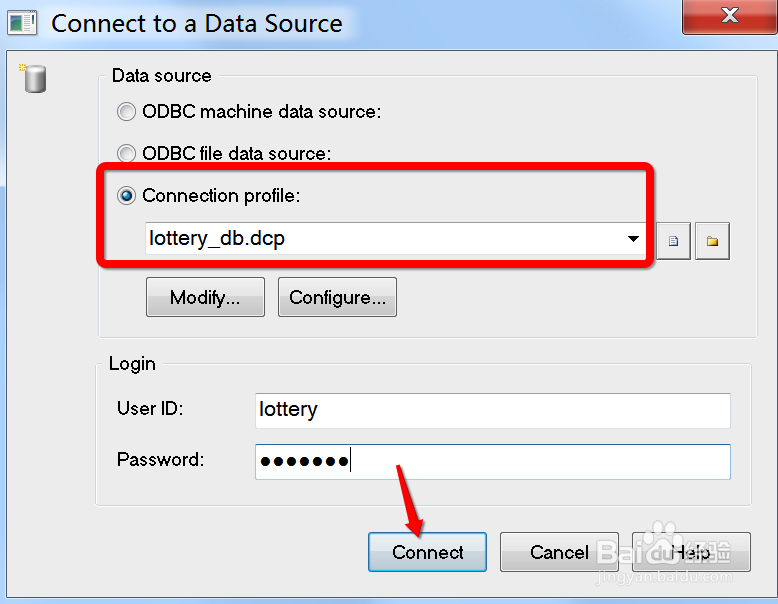Click the dialog title bar text
The image size is (778, 604).
point(197,23)
